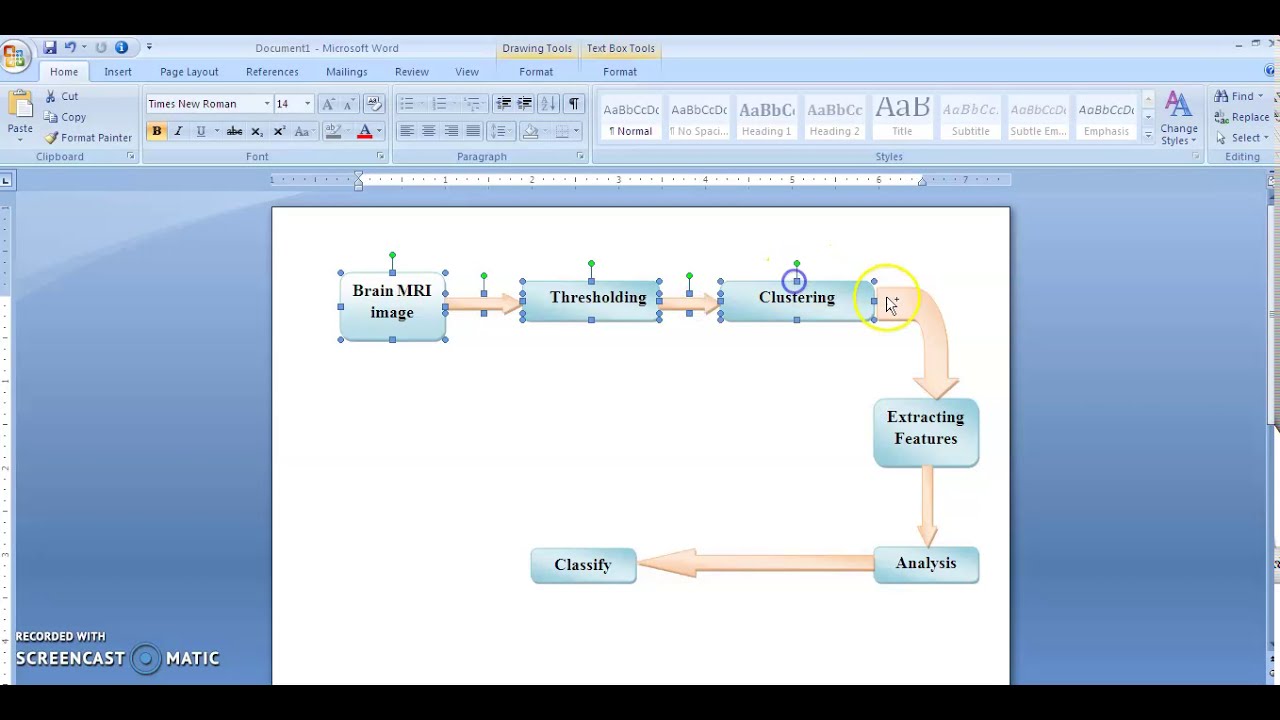Click the Increase Indent icon

[525, 104]
